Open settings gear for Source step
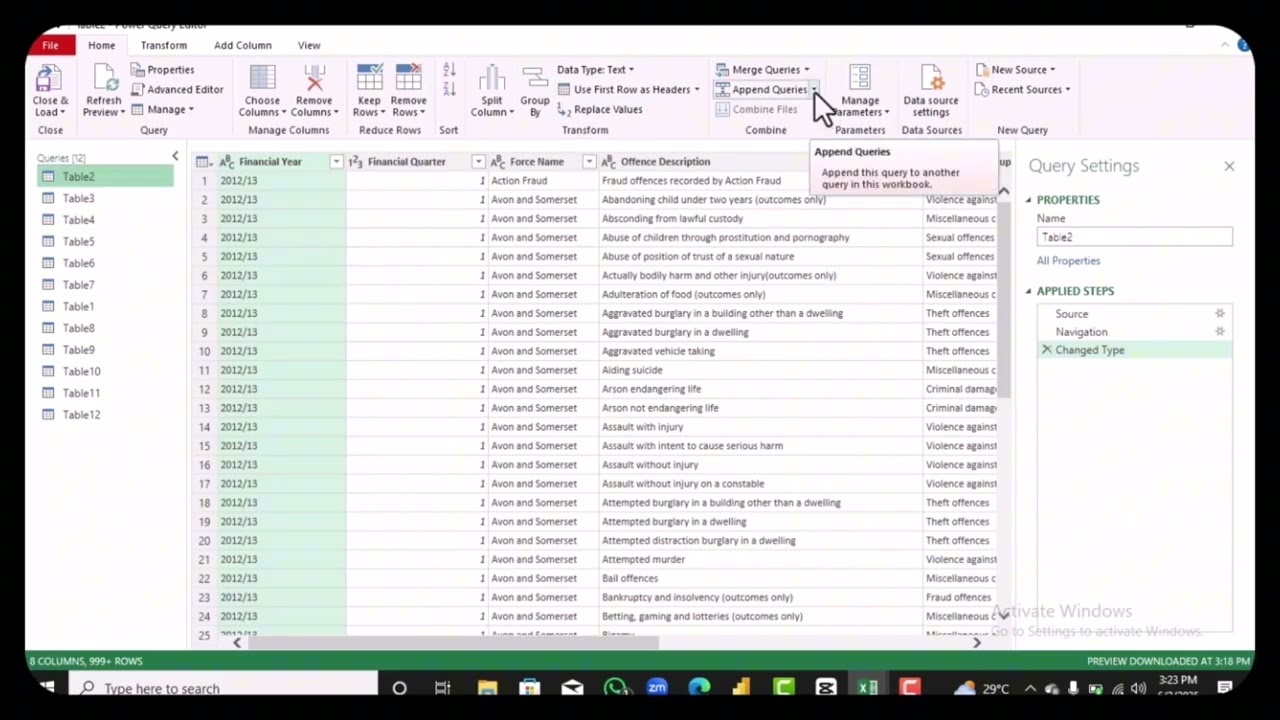The width and height of the screenshot is (1280, 720). [1220, 313]
